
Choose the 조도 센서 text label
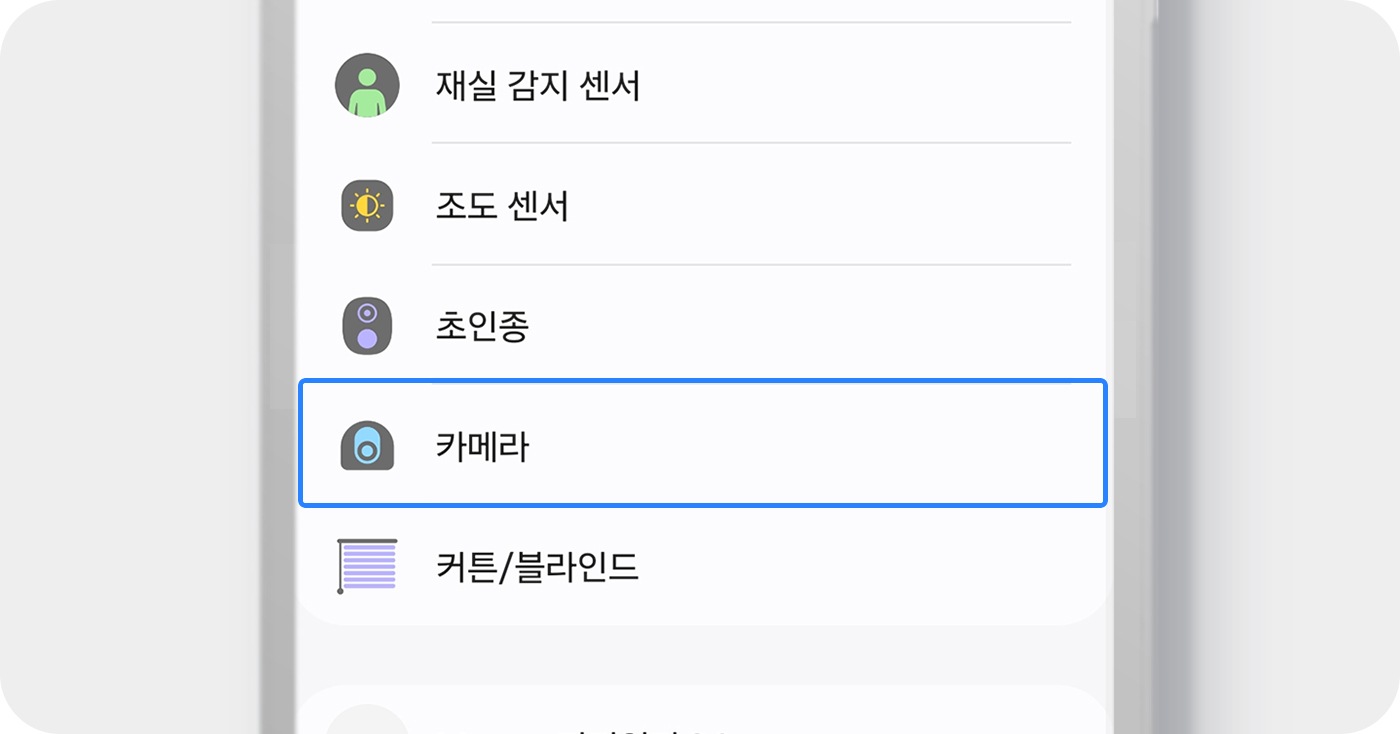tap(502, 206)
